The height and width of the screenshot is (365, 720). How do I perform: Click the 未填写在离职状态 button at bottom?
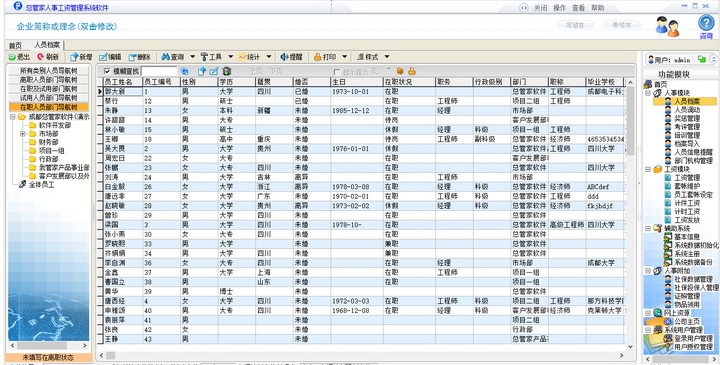[x=48, y=357]
